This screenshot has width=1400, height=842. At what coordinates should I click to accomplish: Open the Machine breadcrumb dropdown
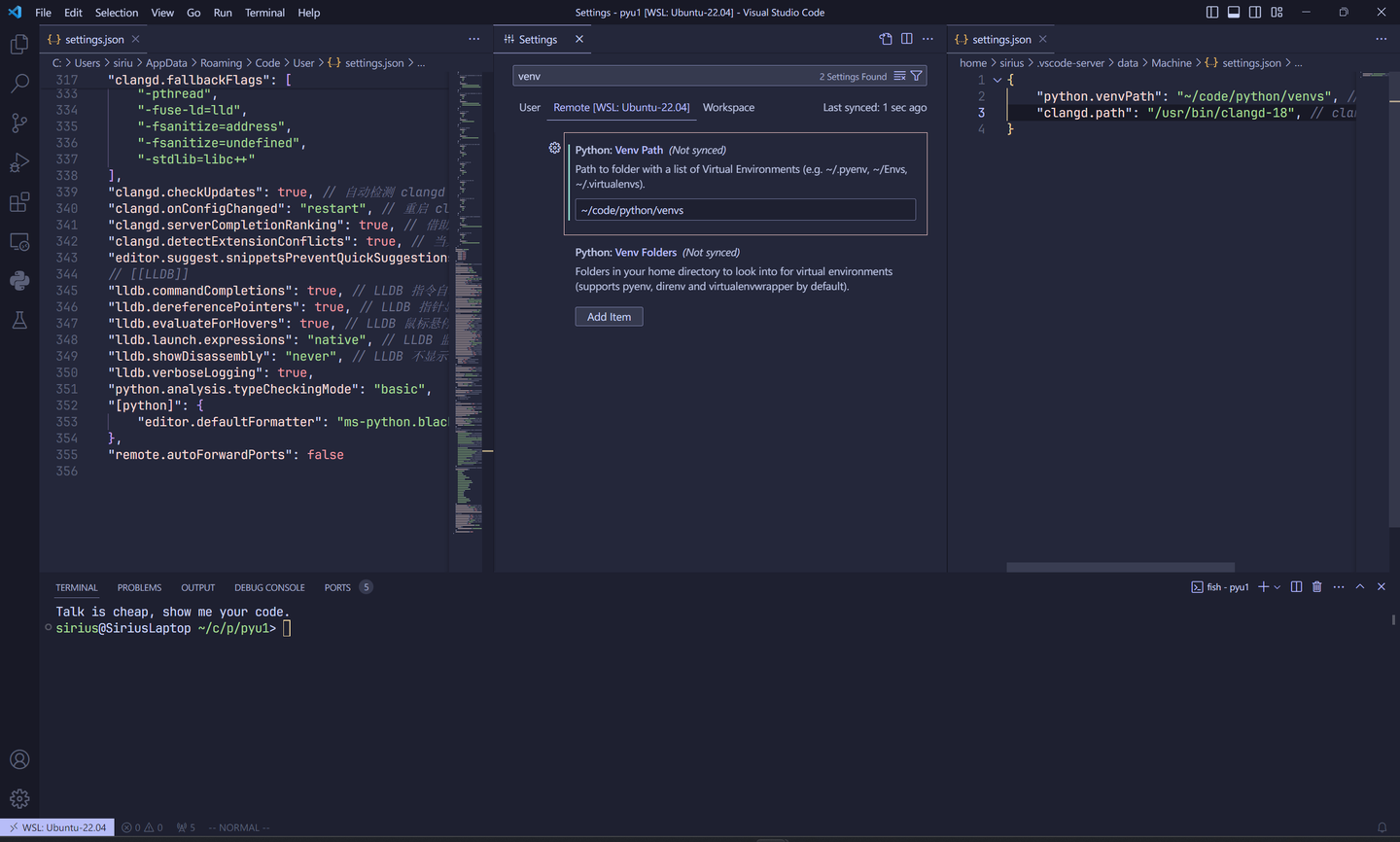(1172, 62)
